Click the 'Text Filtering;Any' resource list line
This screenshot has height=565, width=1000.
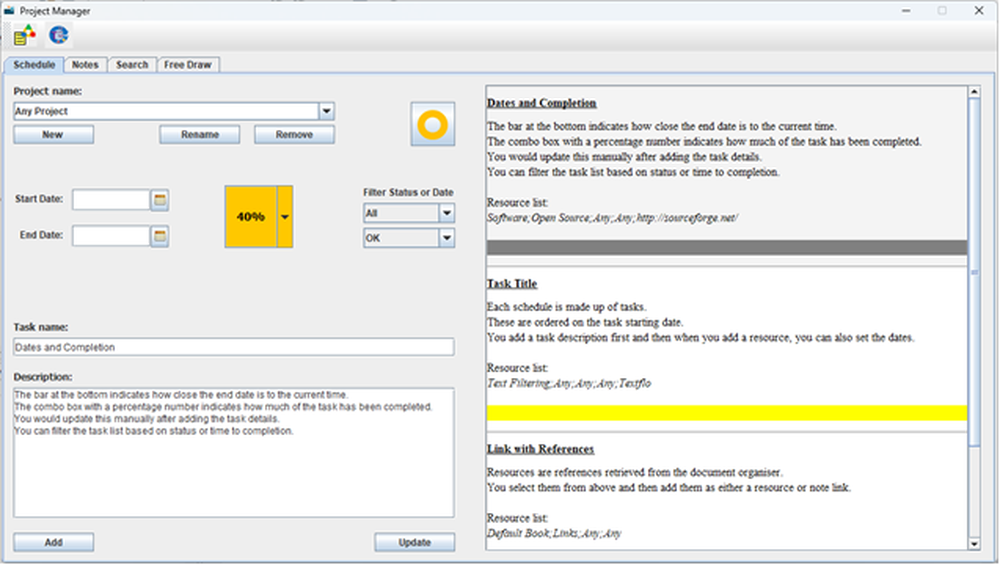569,383
